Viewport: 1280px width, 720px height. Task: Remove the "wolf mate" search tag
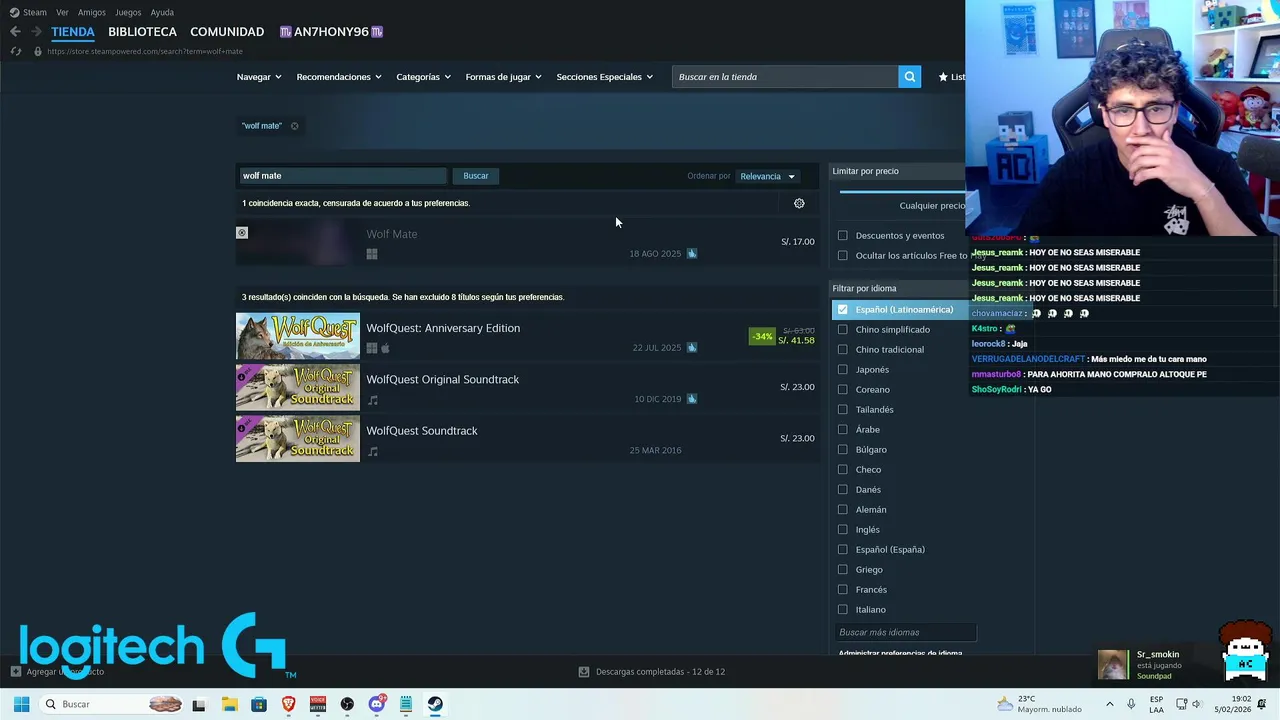(294, 126)
